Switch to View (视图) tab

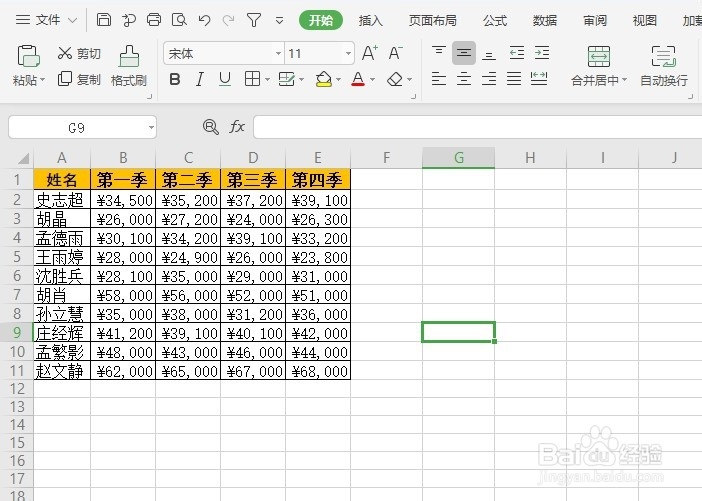pos(645,20)
